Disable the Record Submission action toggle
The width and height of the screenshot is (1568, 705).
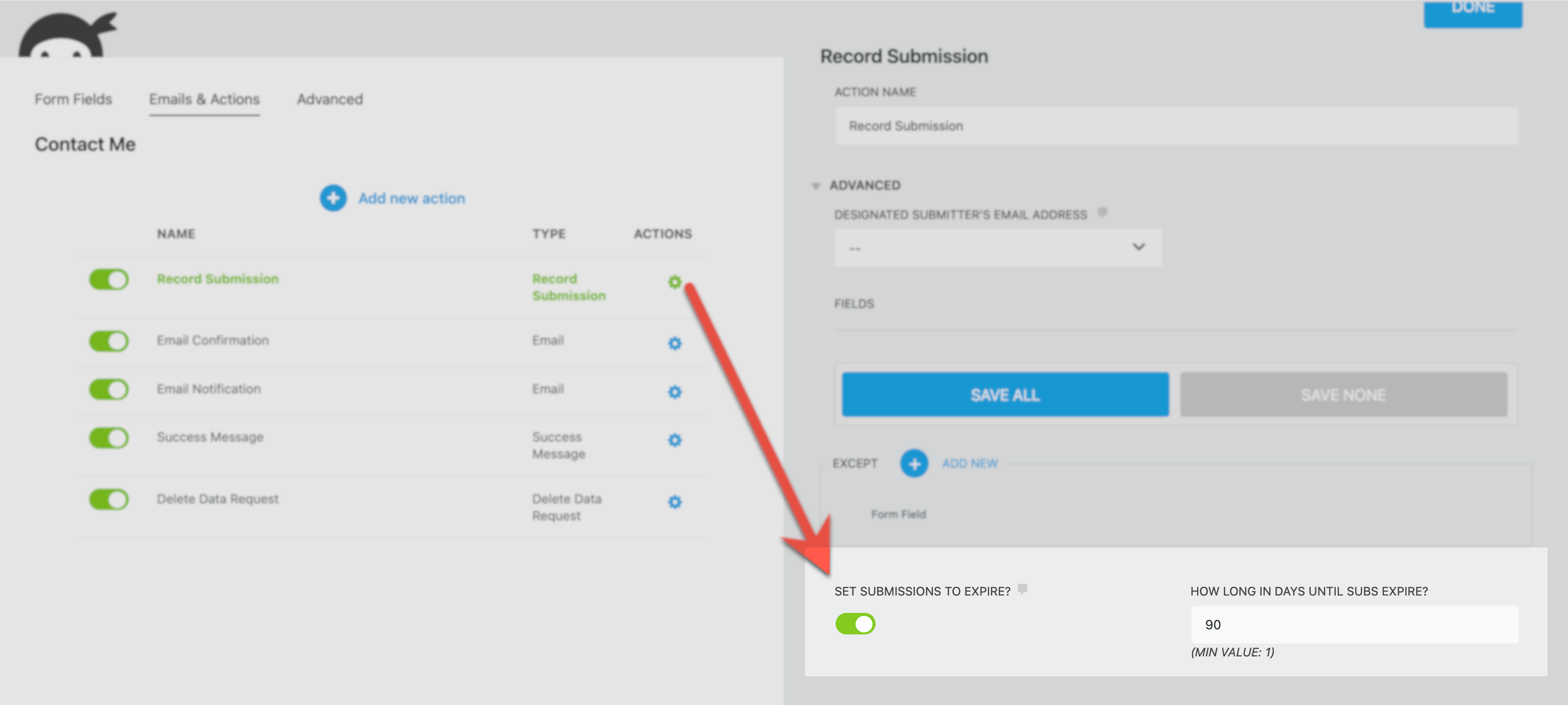[109, 279]
